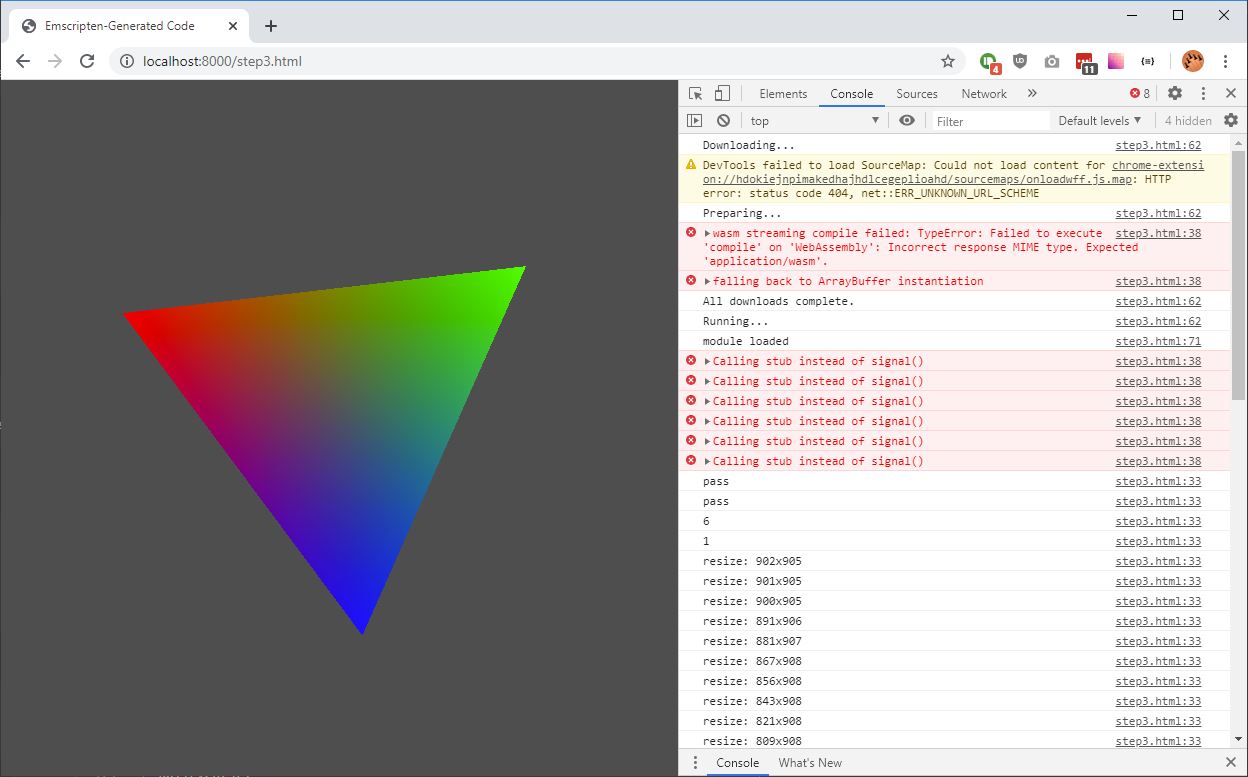Select the 'Preparing...' log line
Viewport: 1248px width, 777px height.
[954, 213]
